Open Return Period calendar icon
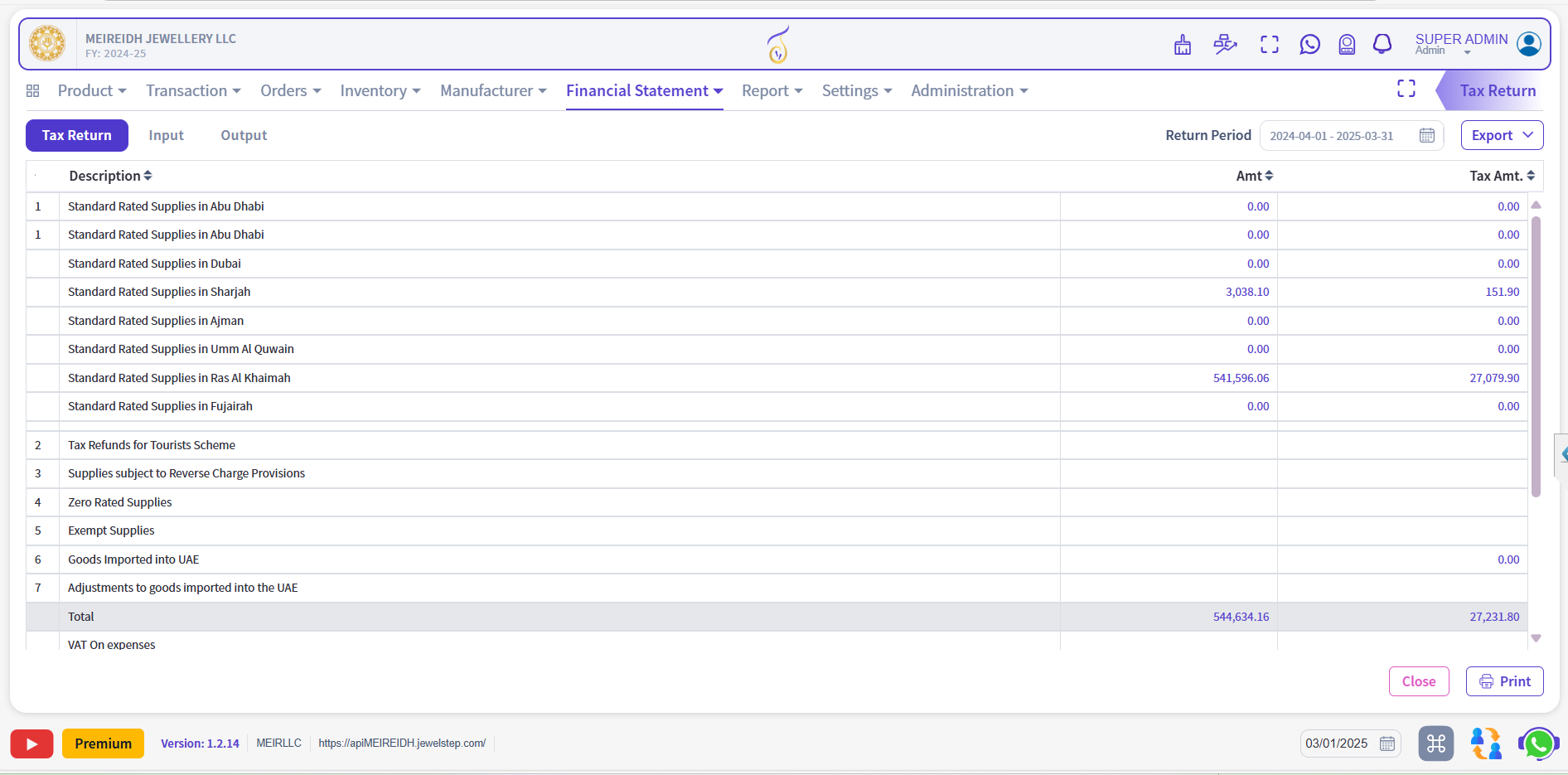The height and width of the screenshot is (775, 1568). point(1427,135)
